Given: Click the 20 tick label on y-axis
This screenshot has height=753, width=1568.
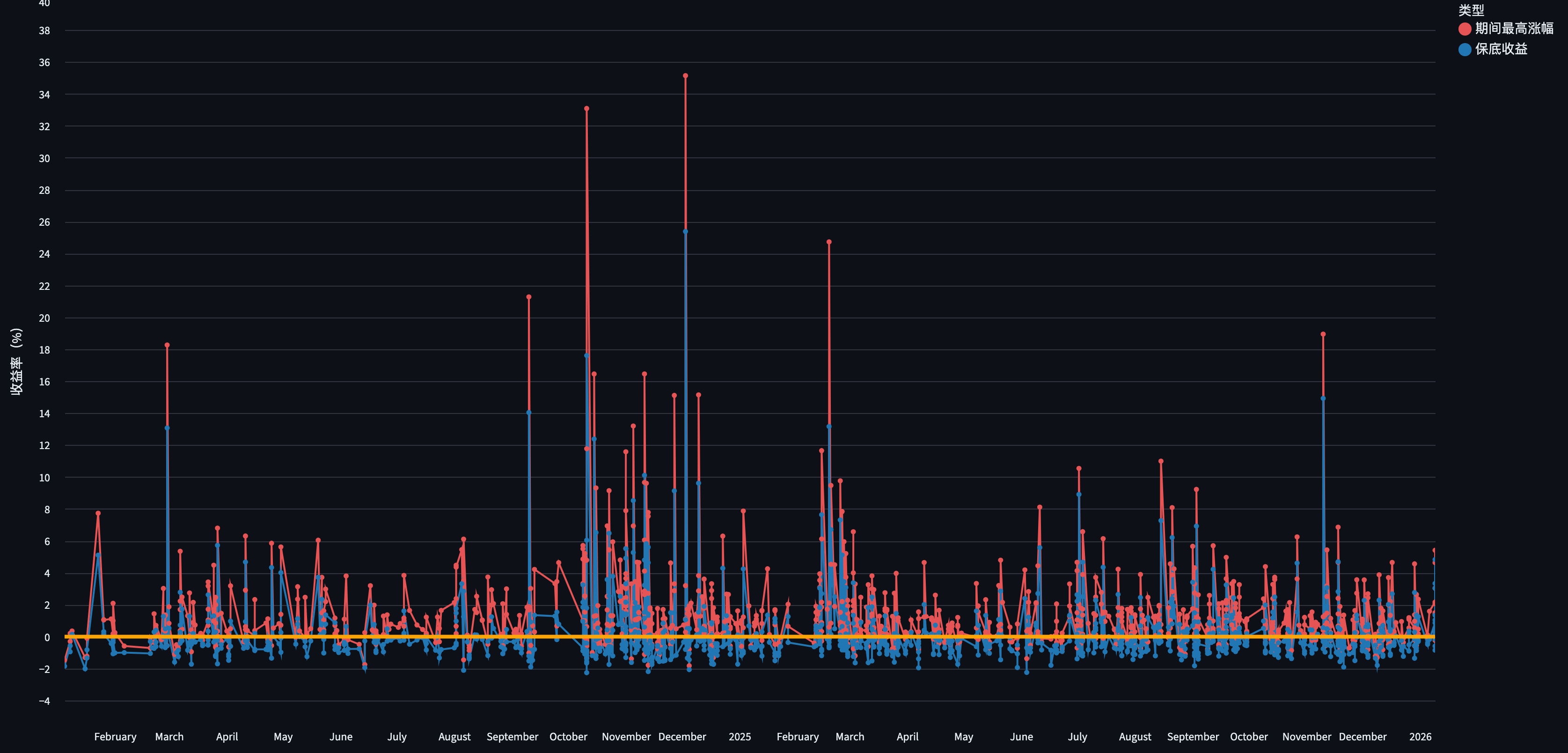Looking at the screenshot, I should tap(44, 318).
